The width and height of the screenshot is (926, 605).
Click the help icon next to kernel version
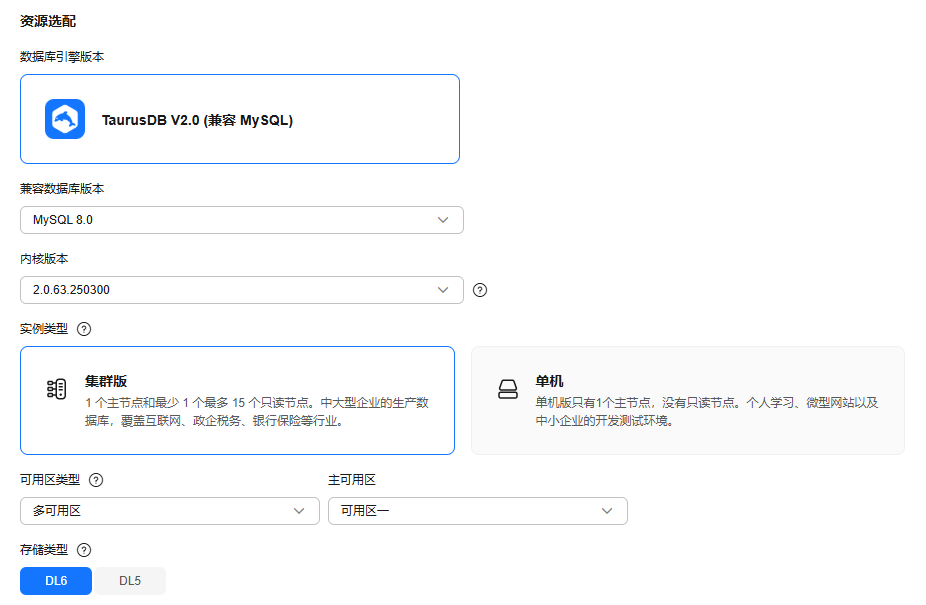pyautogui.click(x=480, y=290)
